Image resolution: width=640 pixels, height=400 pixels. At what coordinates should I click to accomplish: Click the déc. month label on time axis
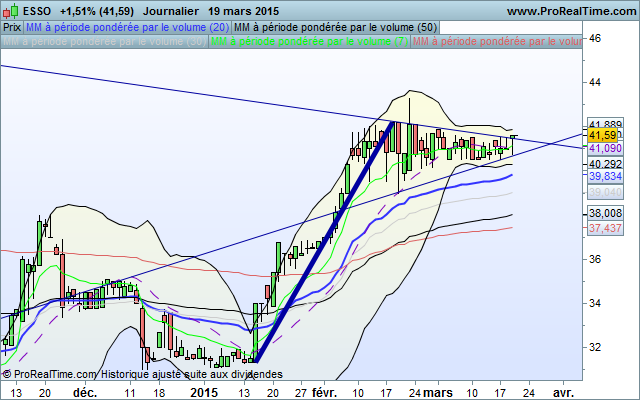[x=85, y=393]
